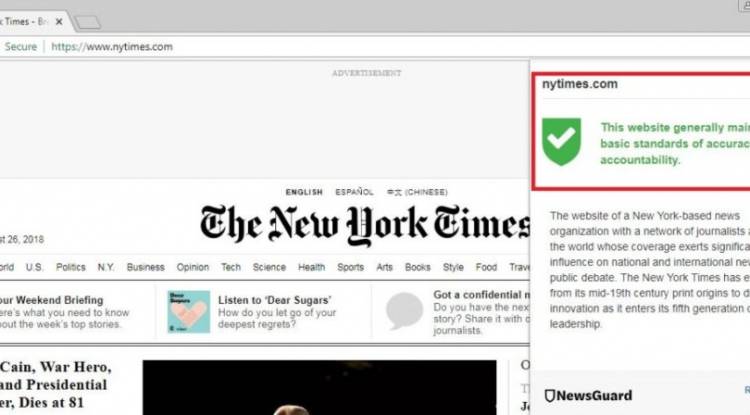Click the Secure site info label
750x415 pixels.
pyautogui.click(x=21, y=47)
